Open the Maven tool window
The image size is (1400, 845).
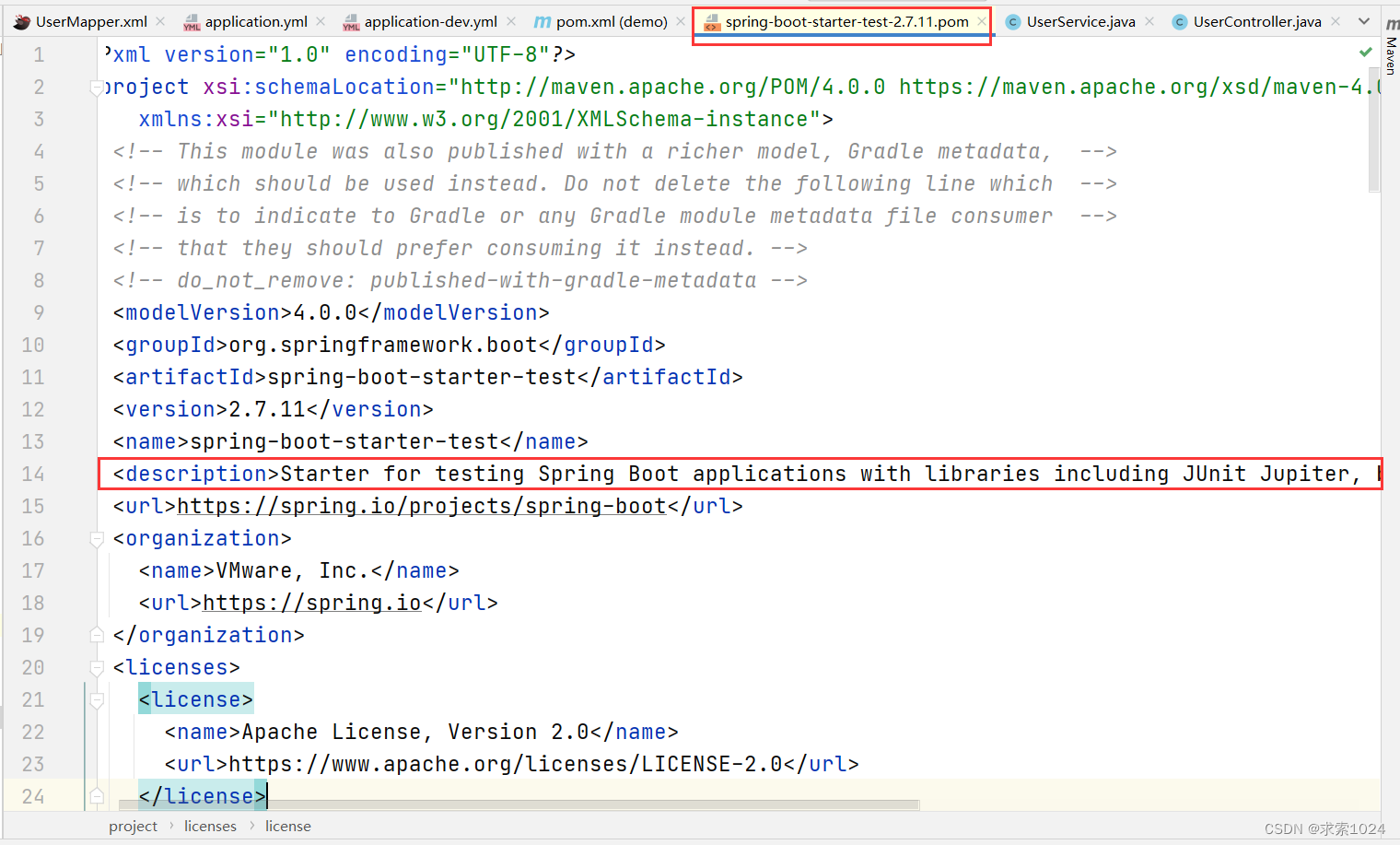pyautogui.click(x=1391, y=47)
